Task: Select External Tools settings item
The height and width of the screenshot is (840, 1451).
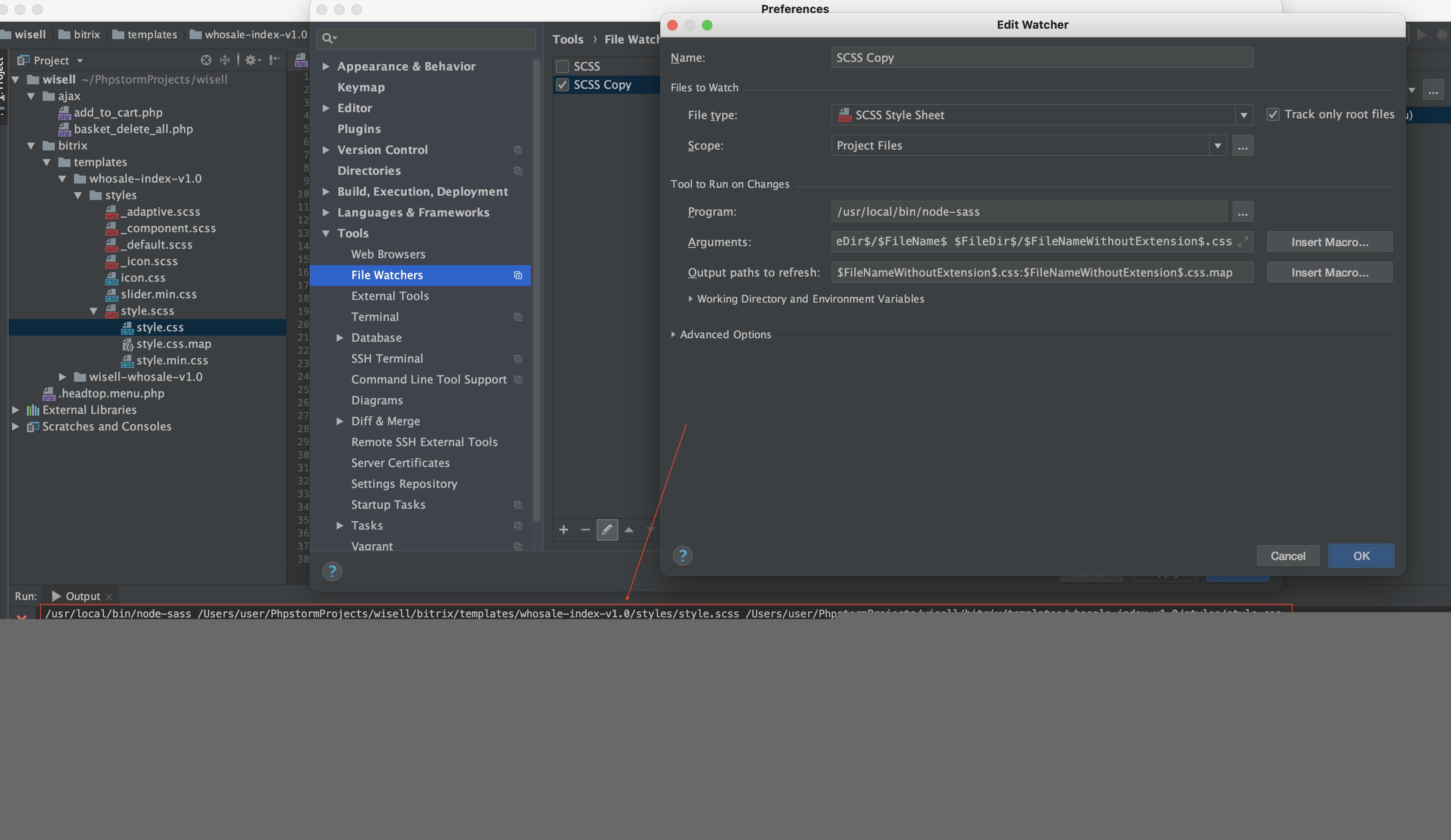Action: (390, 296)
